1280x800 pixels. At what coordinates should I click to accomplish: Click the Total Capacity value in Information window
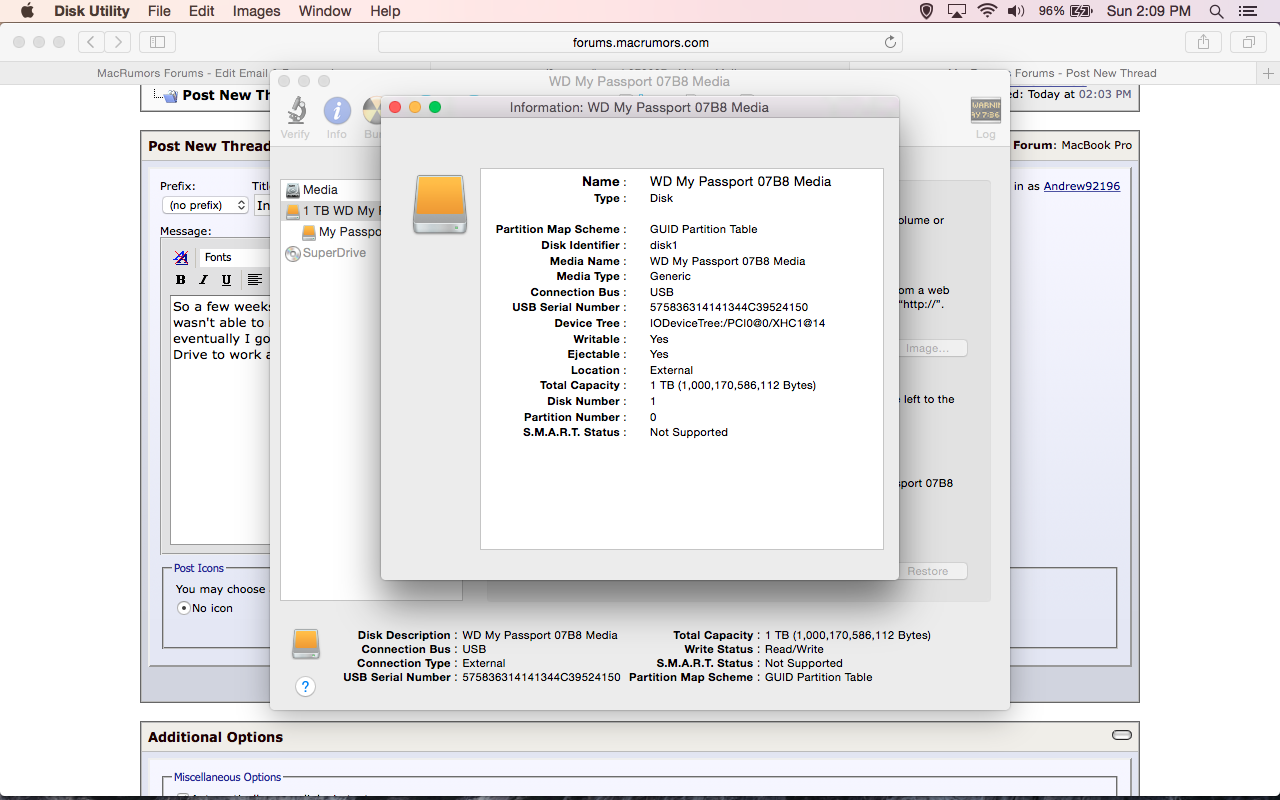[733, 386]
